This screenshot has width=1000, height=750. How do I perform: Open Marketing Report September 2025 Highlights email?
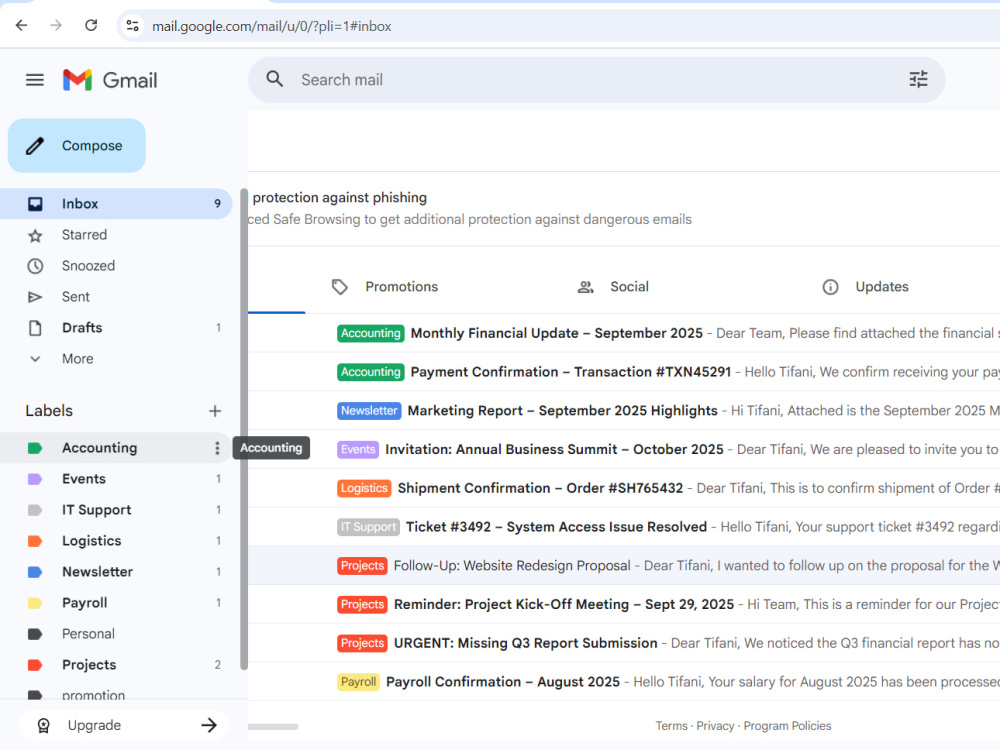pyautogui.click(x=624, y=411)
